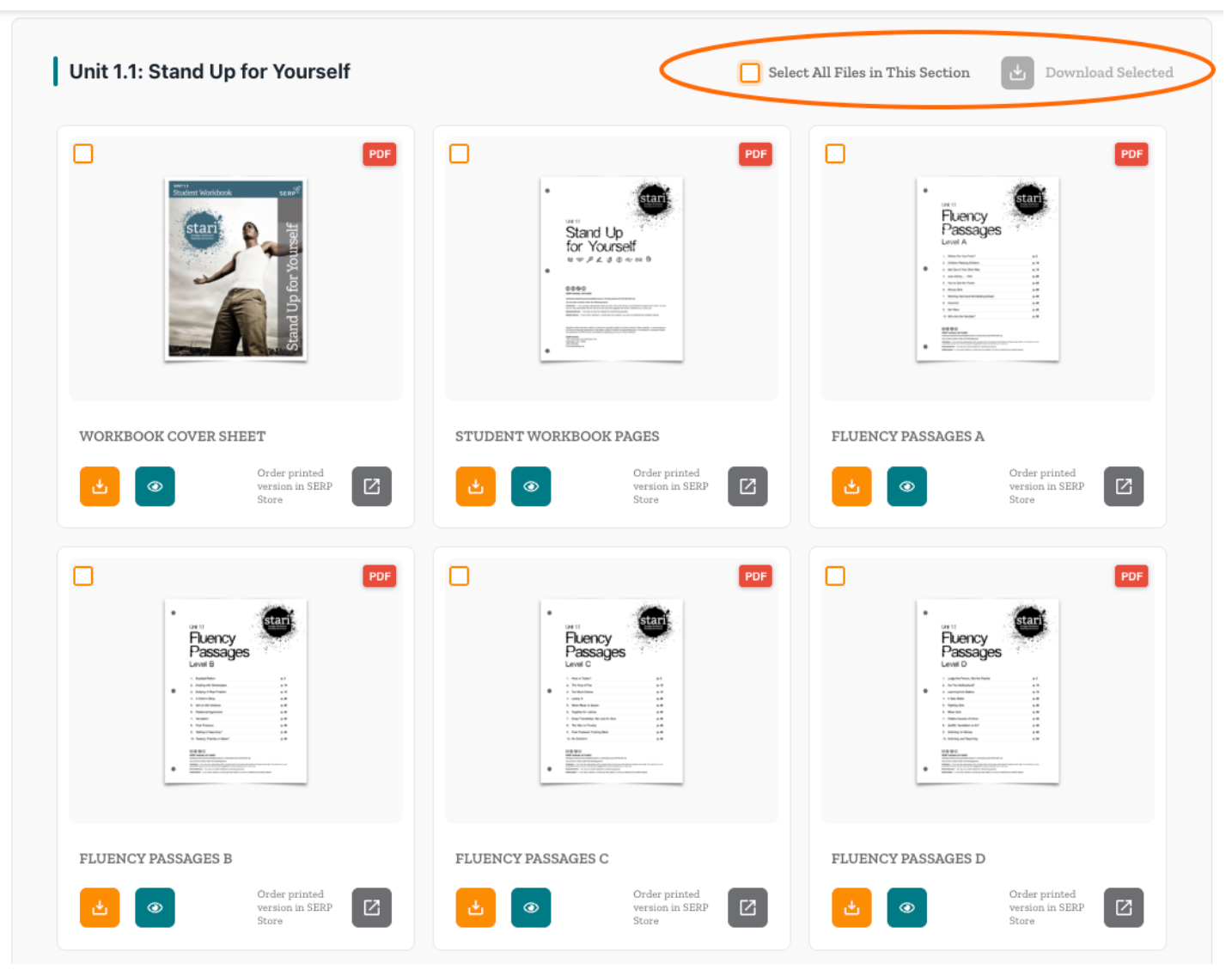Click Order printed version text for Student Workbook Pages

671,486
